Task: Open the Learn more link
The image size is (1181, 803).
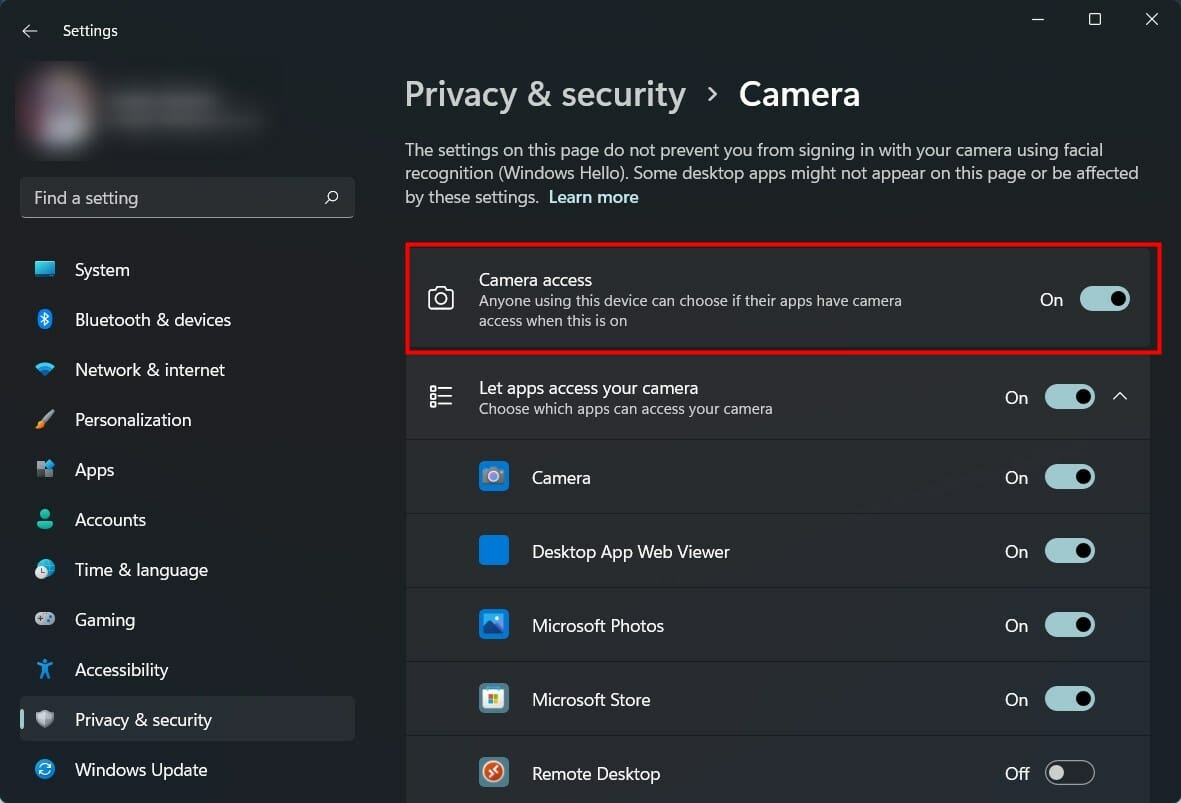Action: coord(593,196)
